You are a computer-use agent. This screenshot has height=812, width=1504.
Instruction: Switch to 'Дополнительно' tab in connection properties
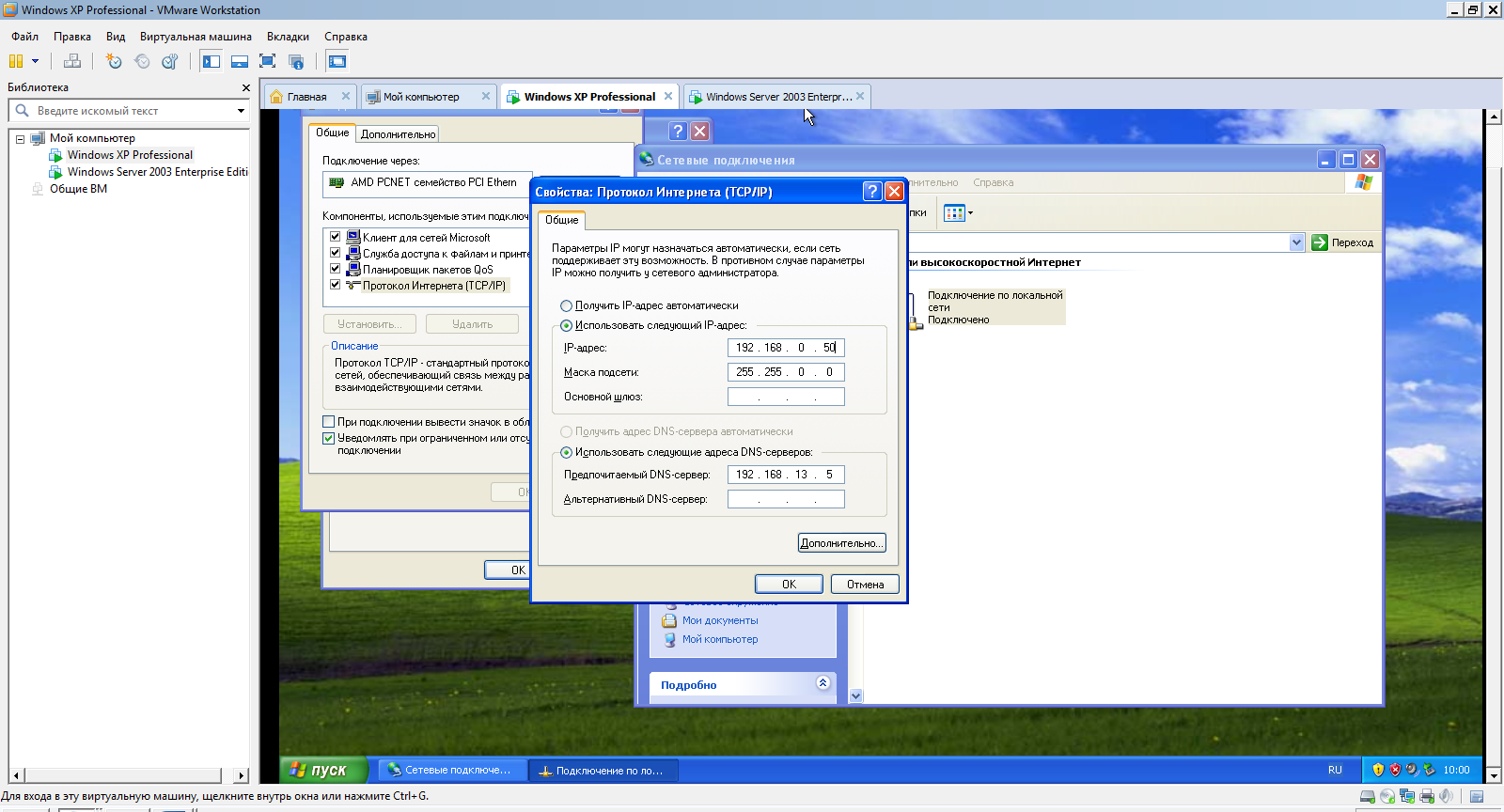tap(398, 134)
